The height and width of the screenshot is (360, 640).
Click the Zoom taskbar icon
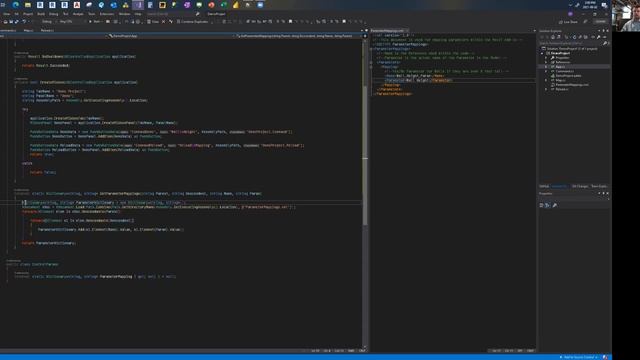click(x=260, y=5)
